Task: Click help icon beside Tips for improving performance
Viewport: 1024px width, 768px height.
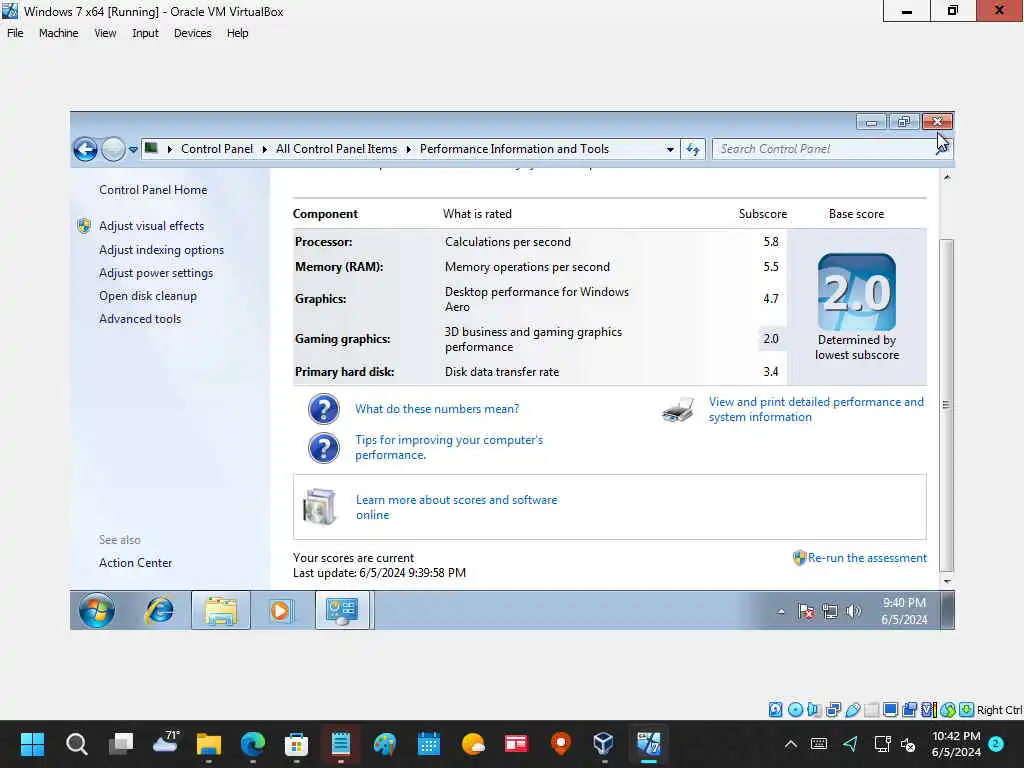Action: coord(324,448)
